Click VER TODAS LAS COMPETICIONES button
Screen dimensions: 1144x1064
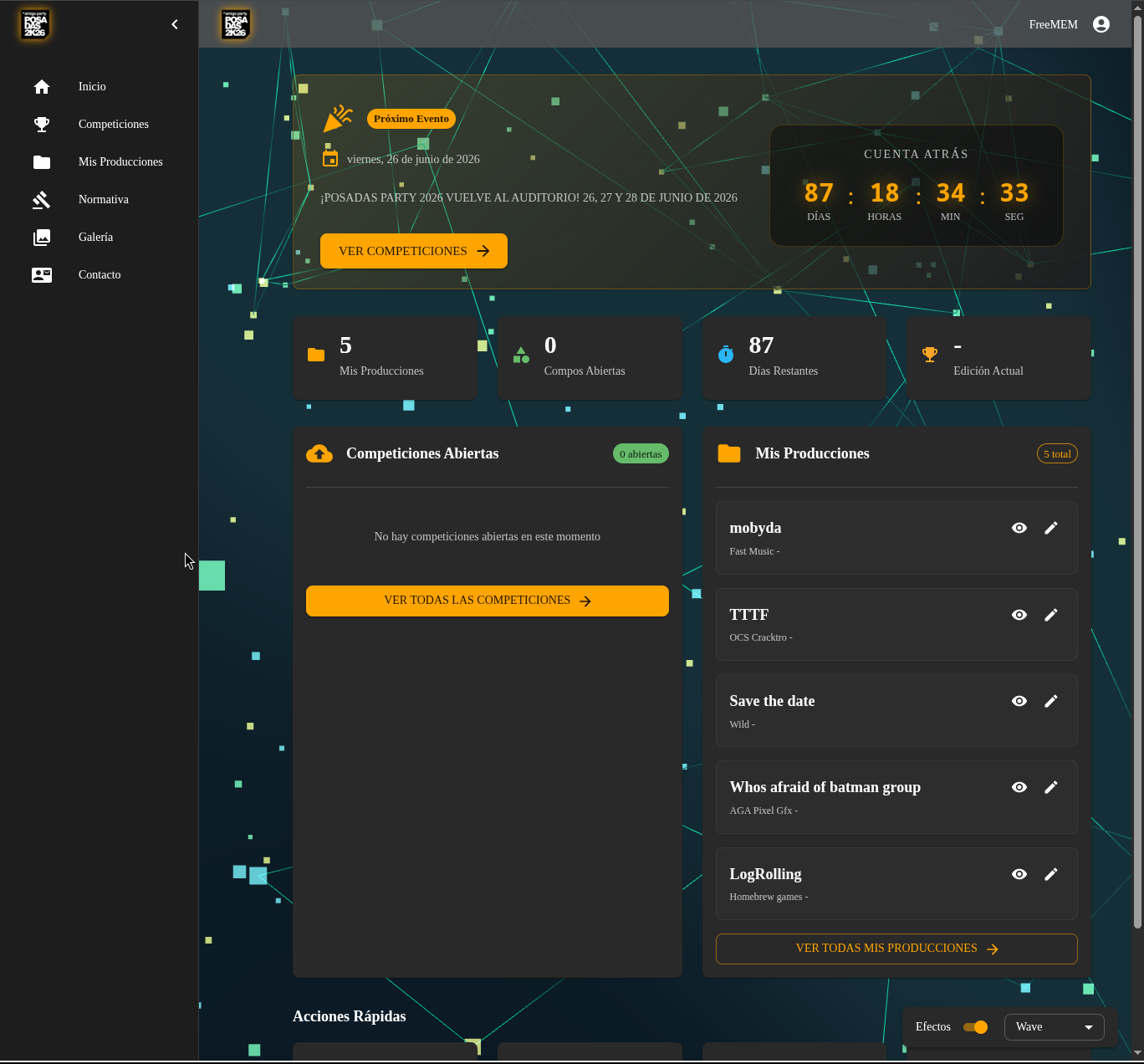tap(488, 601)
